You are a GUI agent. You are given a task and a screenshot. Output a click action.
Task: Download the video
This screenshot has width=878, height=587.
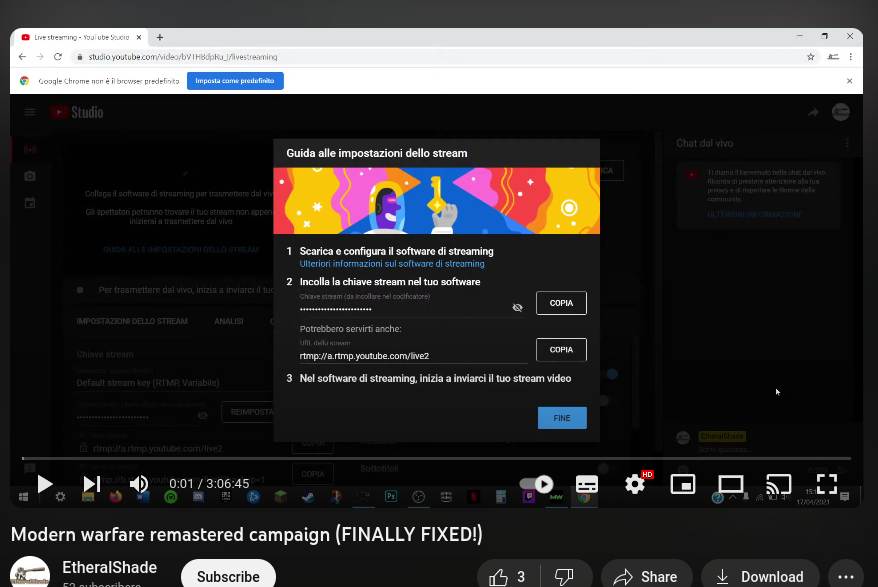pyautogui.click(x=760, y=576)
